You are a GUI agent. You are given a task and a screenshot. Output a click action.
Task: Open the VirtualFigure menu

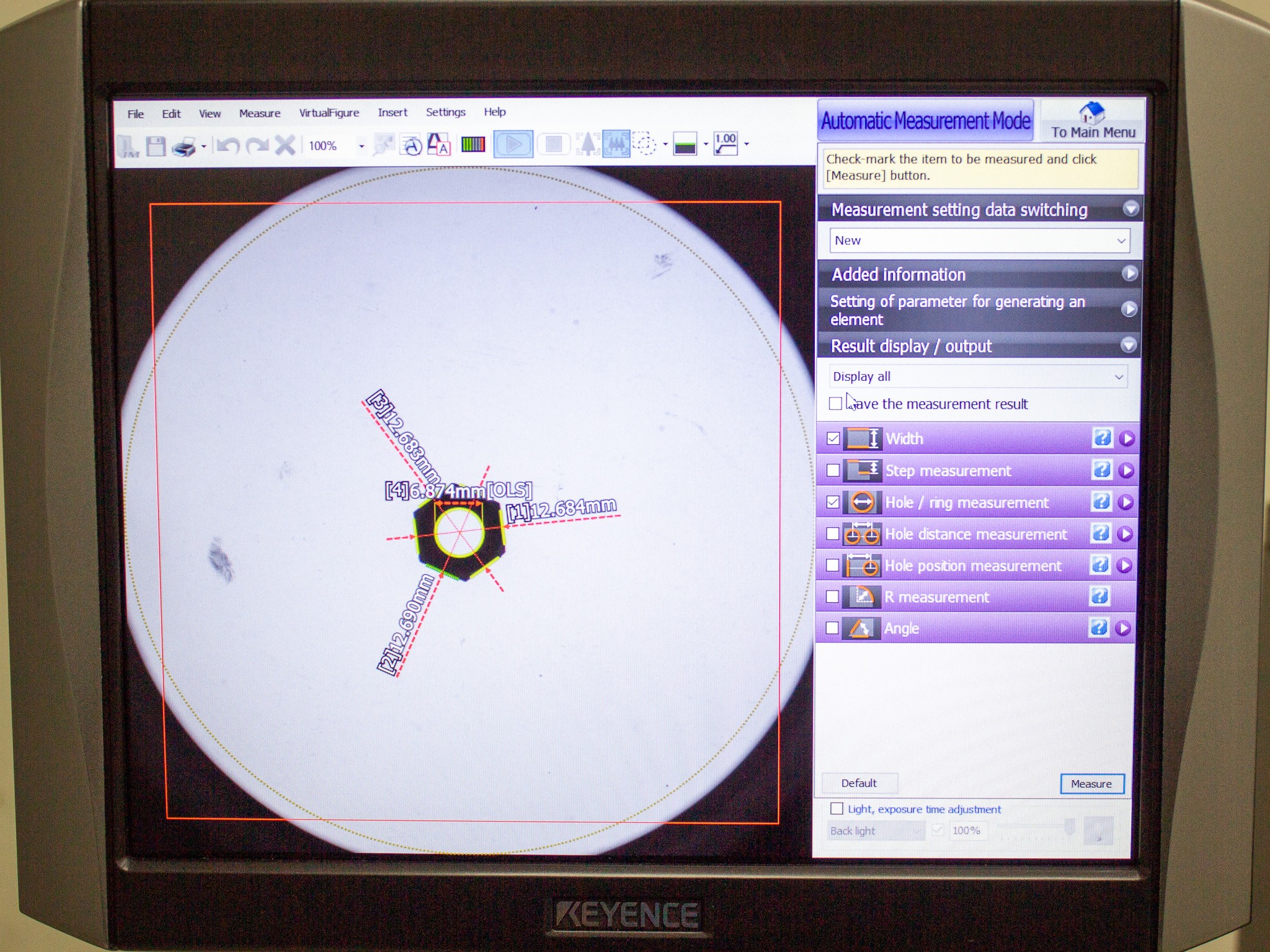(x=329, y=112)
